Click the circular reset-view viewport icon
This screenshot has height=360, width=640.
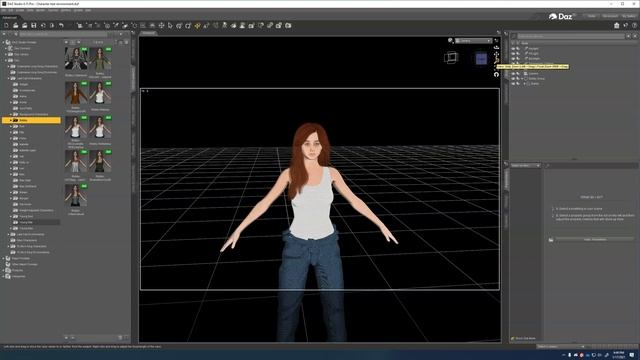point(496,74)
